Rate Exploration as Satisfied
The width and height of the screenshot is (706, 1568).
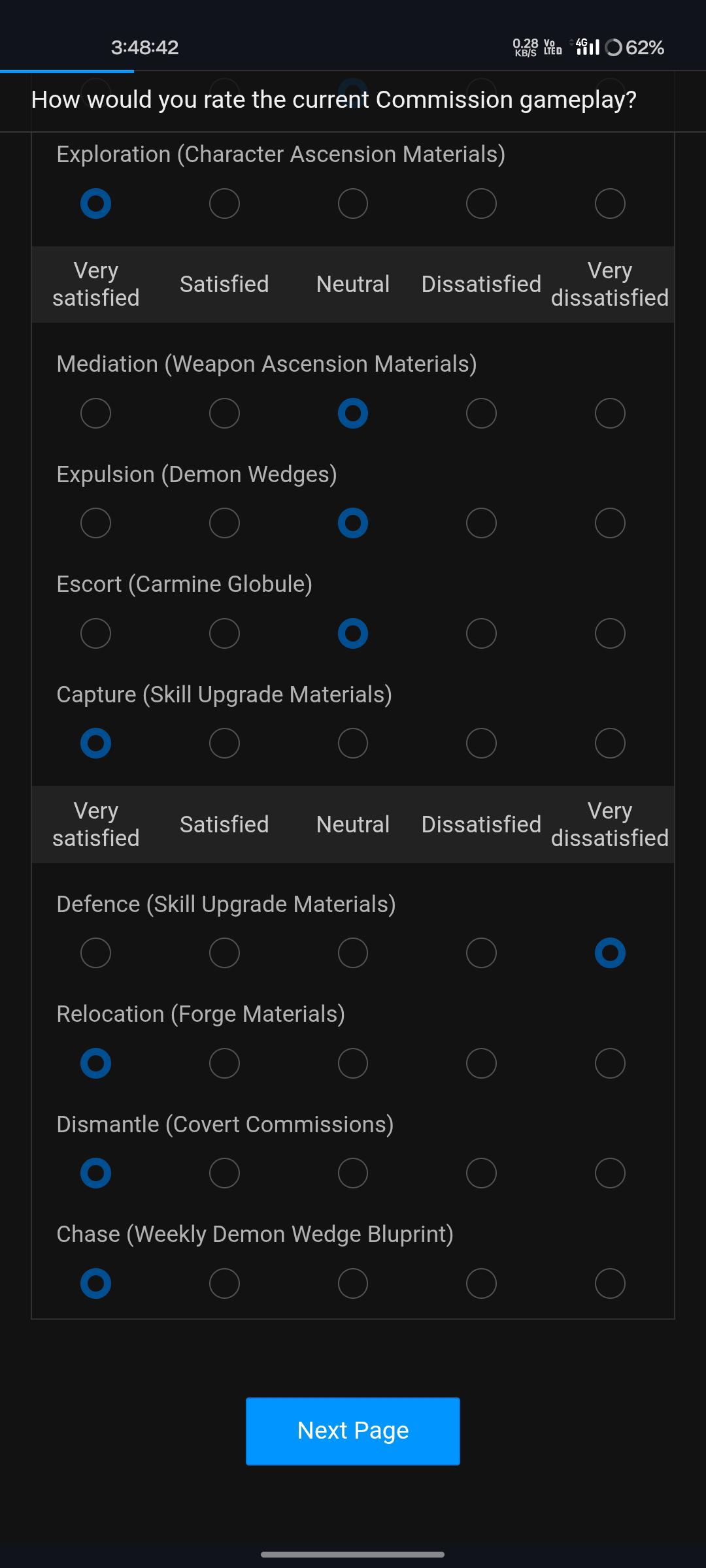click(x=224, y=204)
